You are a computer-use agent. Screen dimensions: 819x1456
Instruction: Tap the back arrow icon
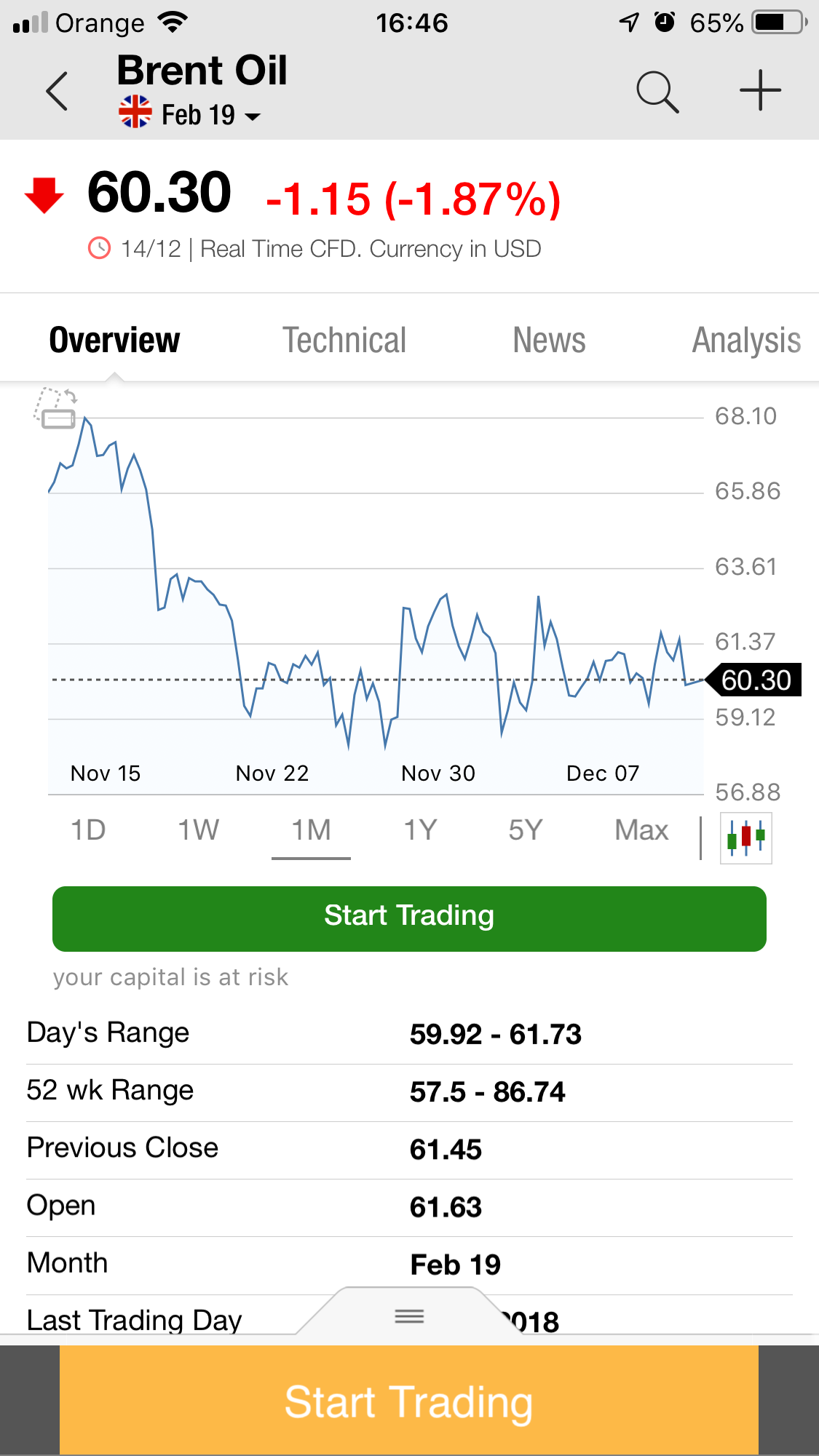pyautogui.click(x=57, y=92)
